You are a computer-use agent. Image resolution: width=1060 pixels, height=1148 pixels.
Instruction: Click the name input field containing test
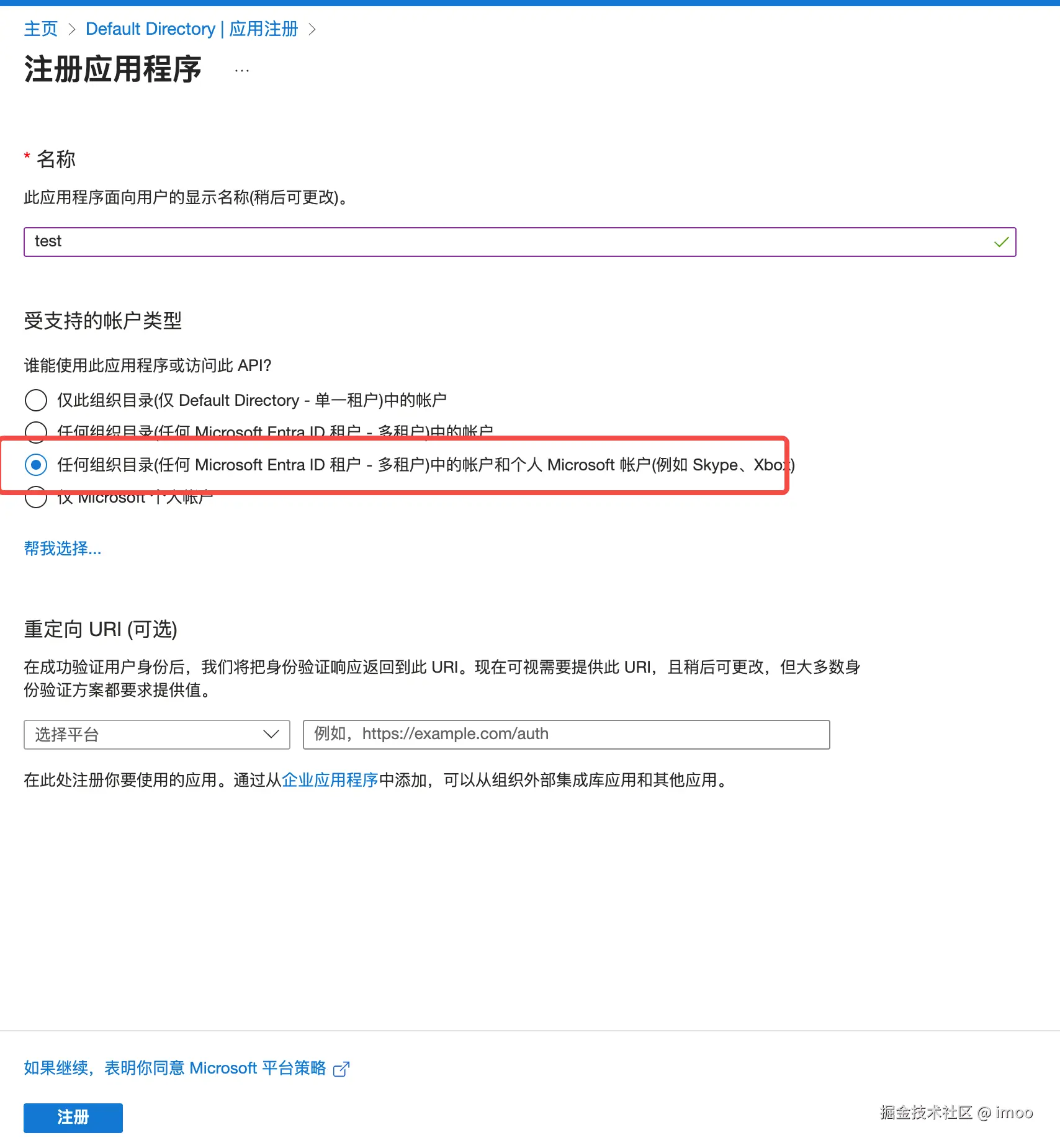(x=520, y=242)
